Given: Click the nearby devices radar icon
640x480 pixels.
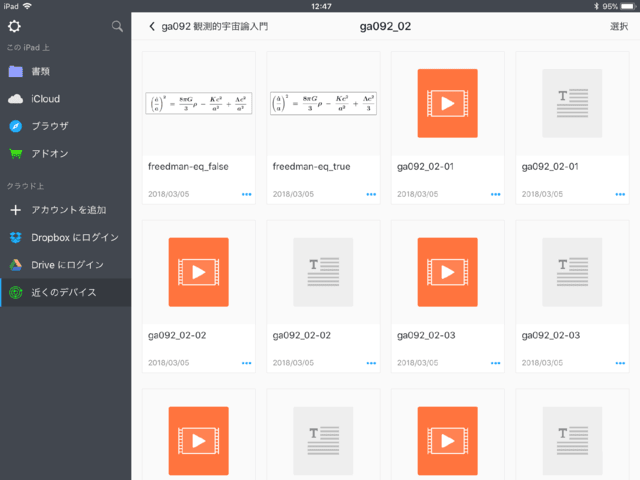Looking at the screenshot, I should [16, 292].
